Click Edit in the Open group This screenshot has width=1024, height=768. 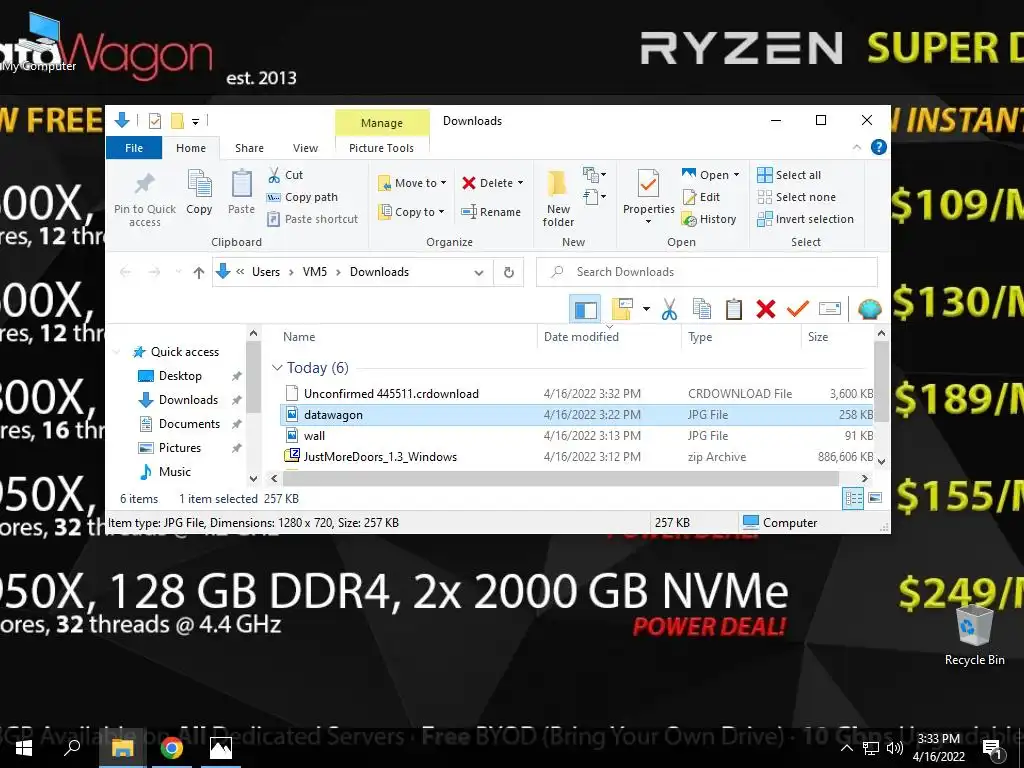[x=701, y=197]
